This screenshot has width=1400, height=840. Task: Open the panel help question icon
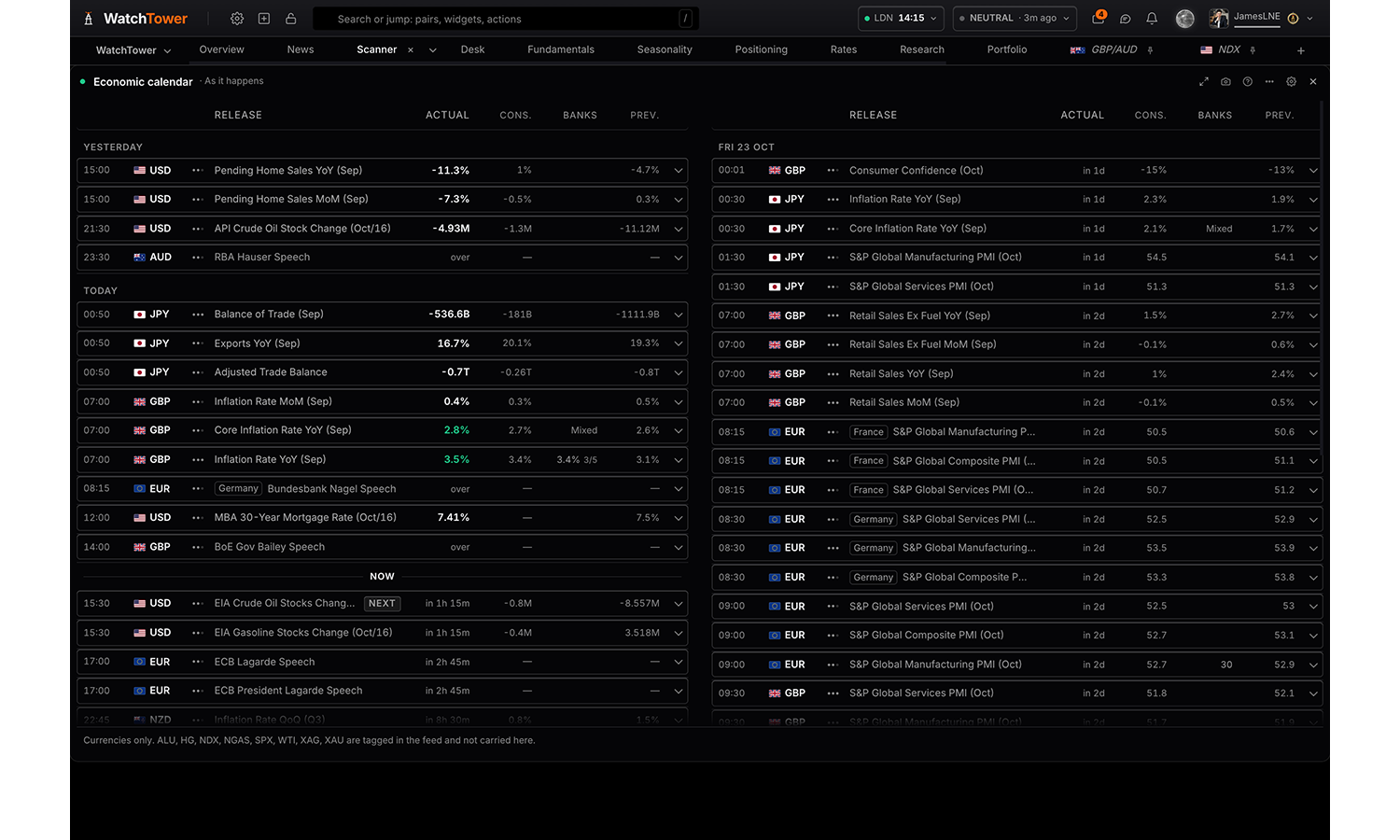coord(1248,82)
